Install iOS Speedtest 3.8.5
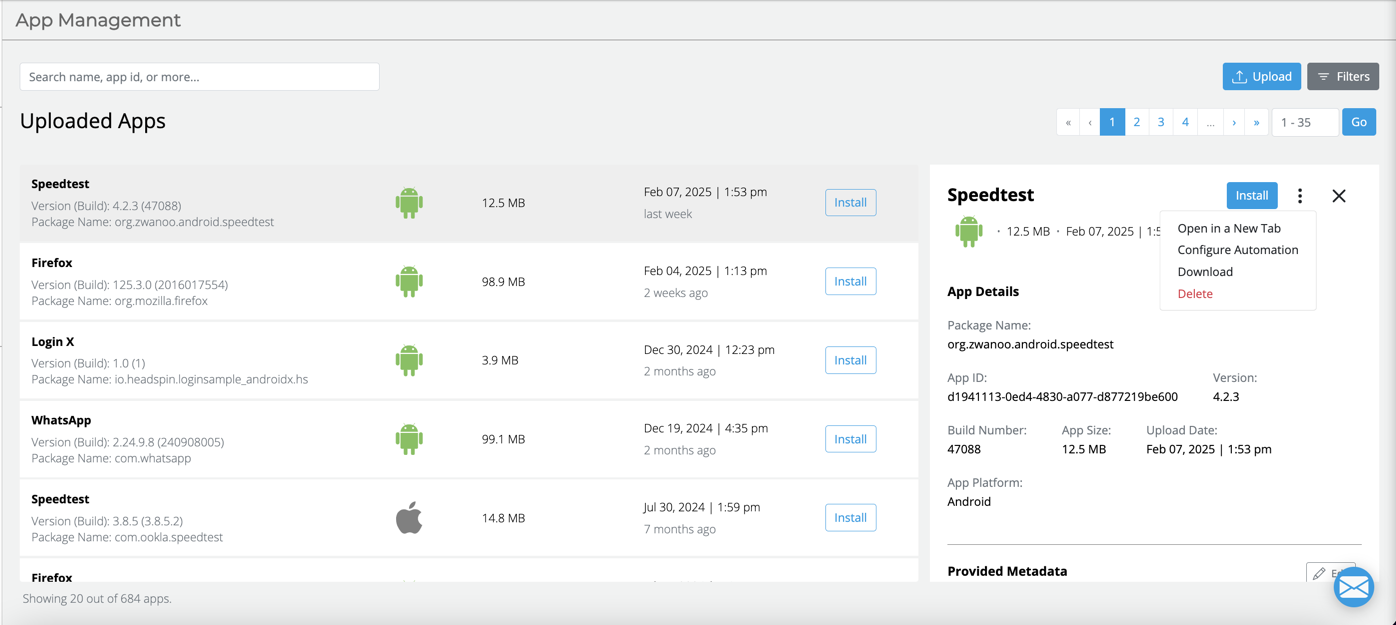Image resolution: width=1396 pixels, height=625 pixels. (x=851, y=518)
